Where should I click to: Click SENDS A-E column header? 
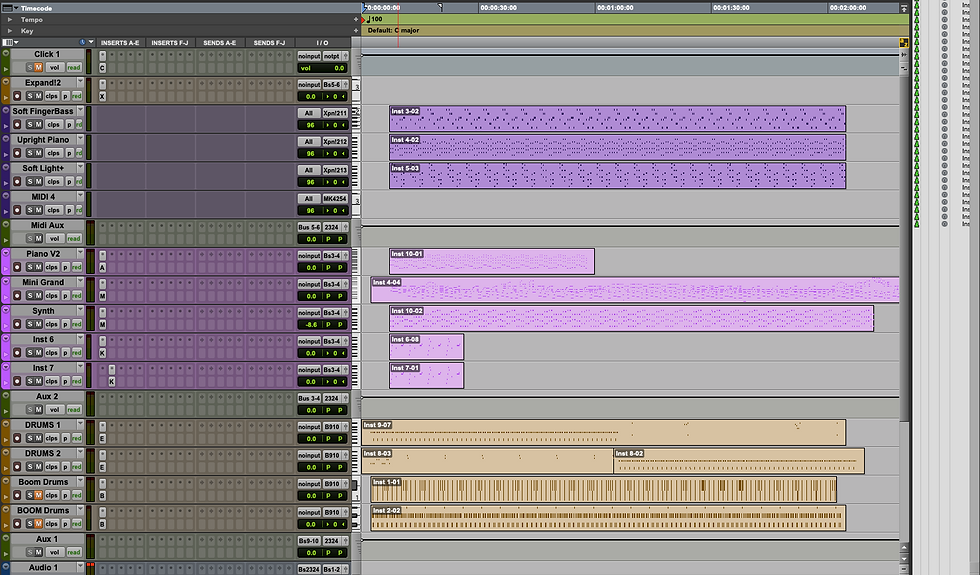point(219,43)
